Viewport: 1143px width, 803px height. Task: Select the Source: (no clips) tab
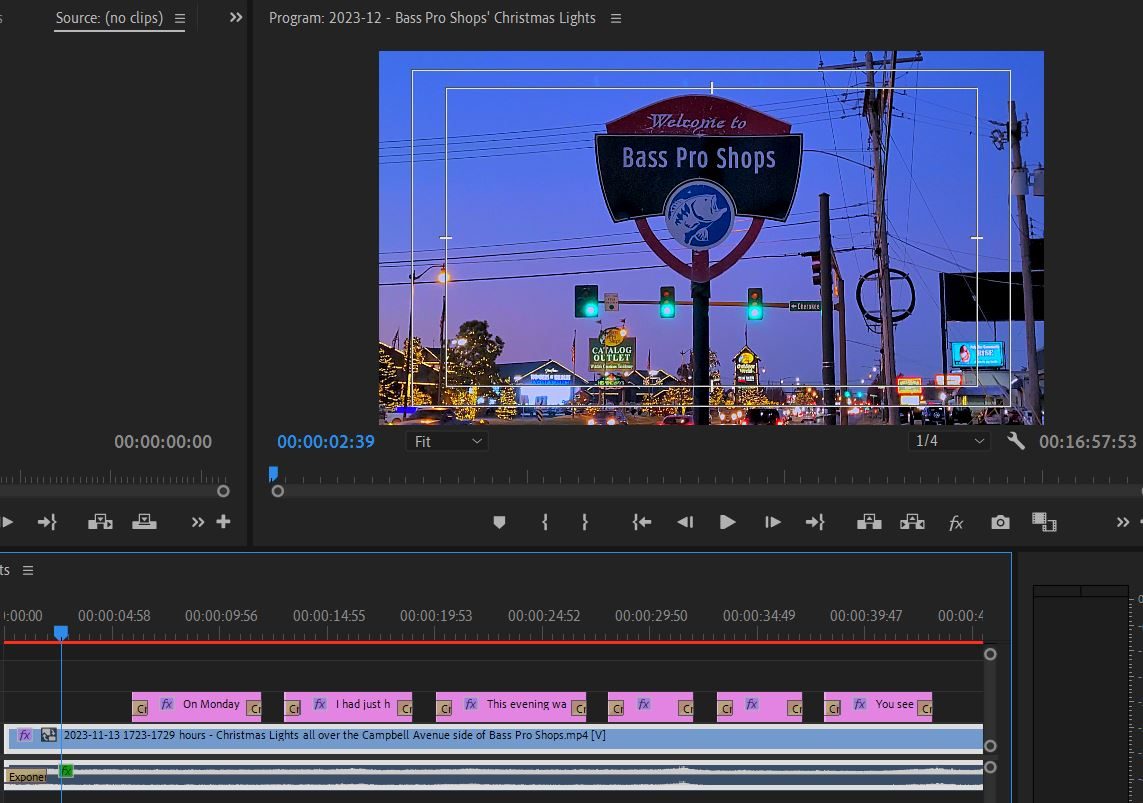(x=109, y=17)
